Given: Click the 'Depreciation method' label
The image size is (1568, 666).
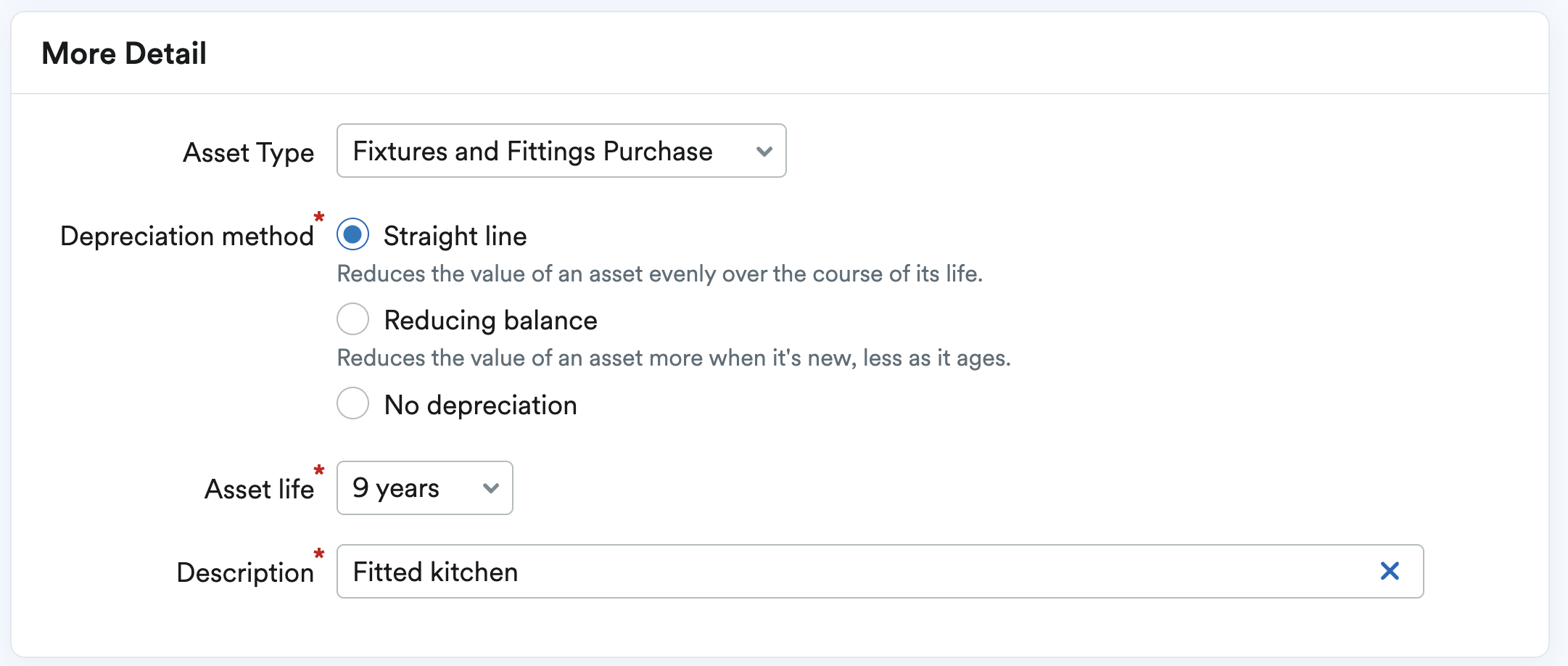Looking at the screenshot, I should (187, 237).
